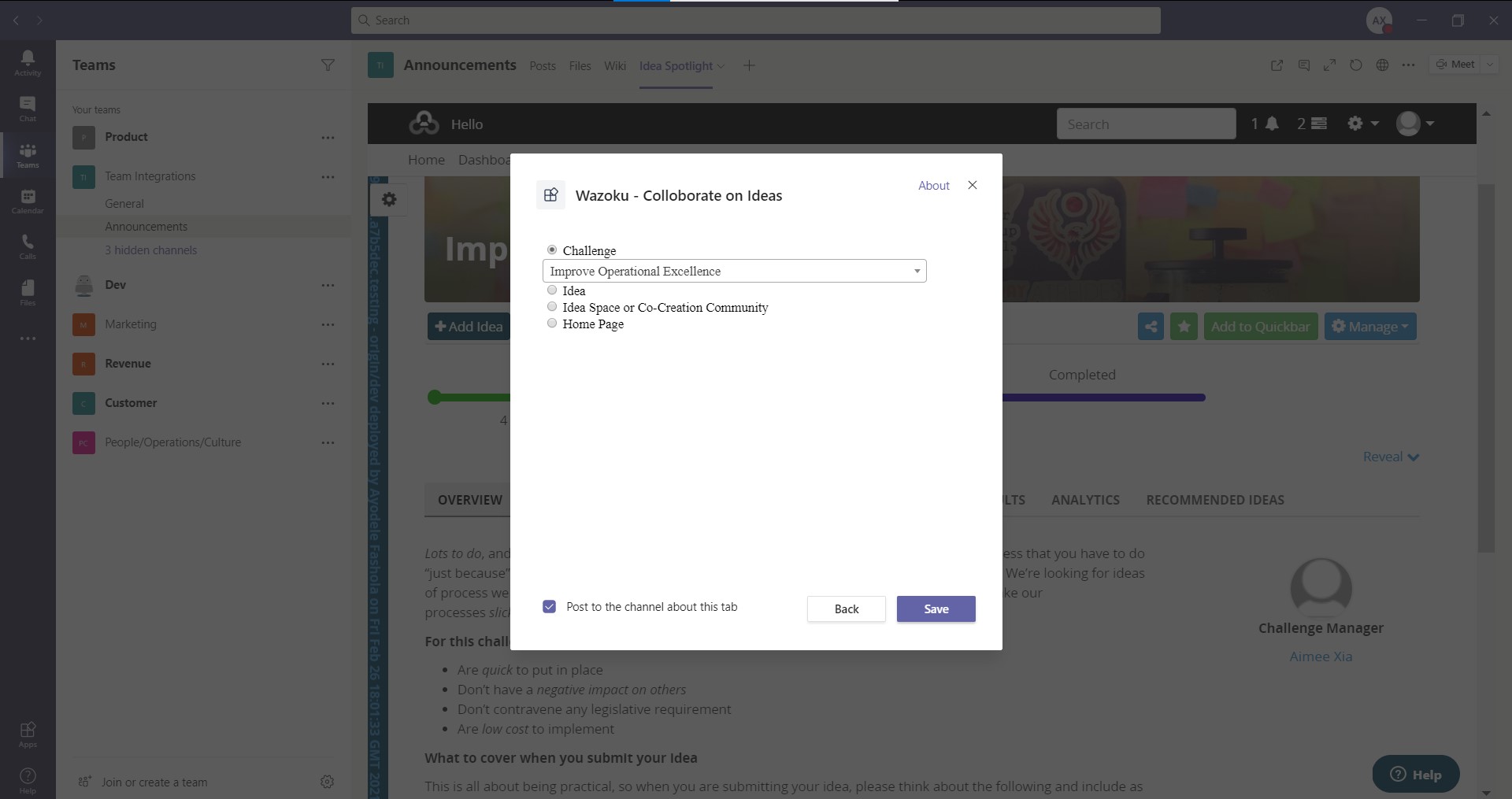Click the Wazoku share icon button
The height and width of the screenshot is (799, 1512).
(x=1151, y=327)
